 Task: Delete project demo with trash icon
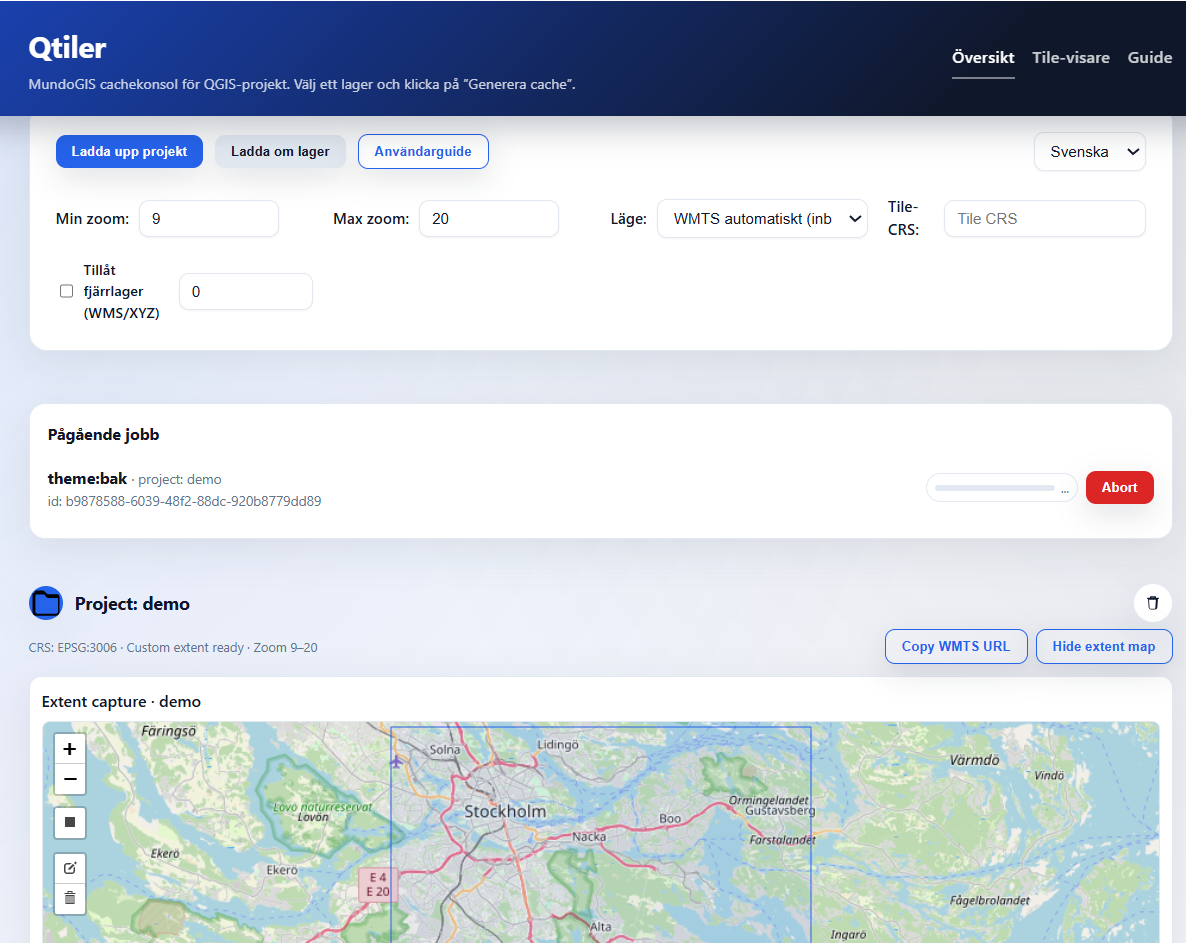click(x=1152, y=603)
